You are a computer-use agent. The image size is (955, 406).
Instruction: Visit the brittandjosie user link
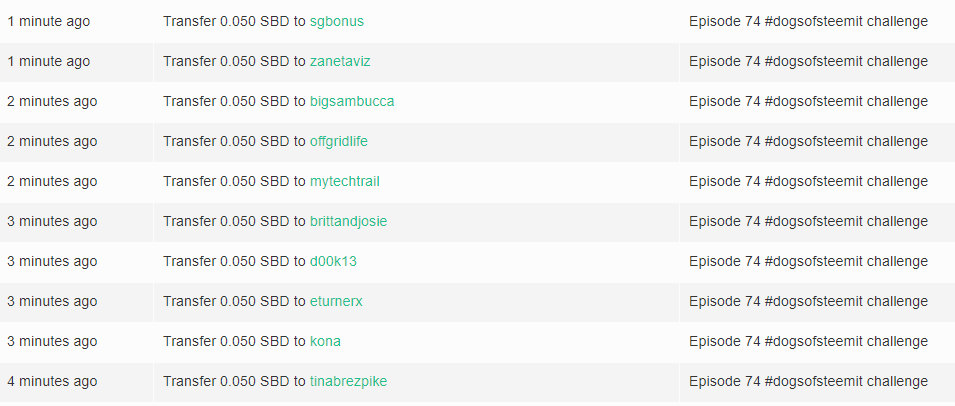coord(348,222)
